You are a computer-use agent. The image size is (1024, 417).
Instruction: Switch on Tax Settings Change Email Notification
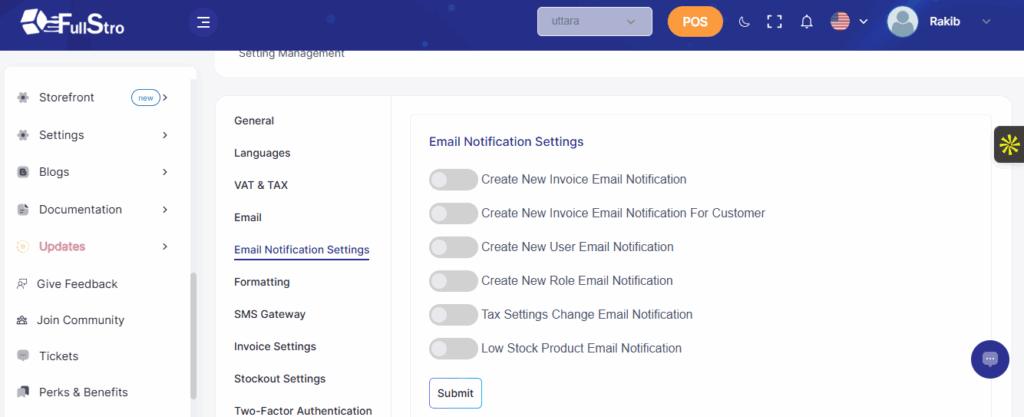(453, 315)
